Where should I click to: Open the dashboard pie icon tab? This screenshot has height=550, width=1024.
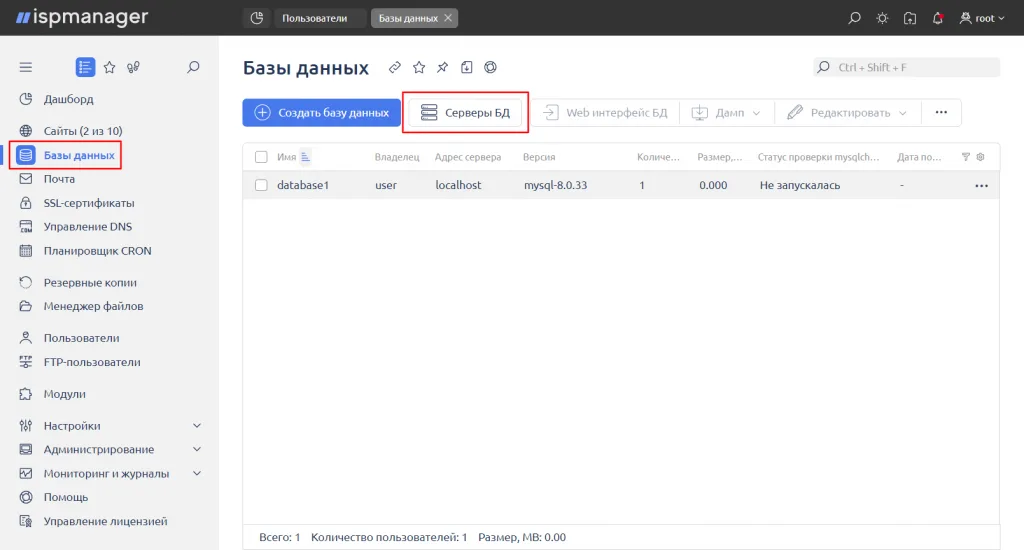click(257, 18)
